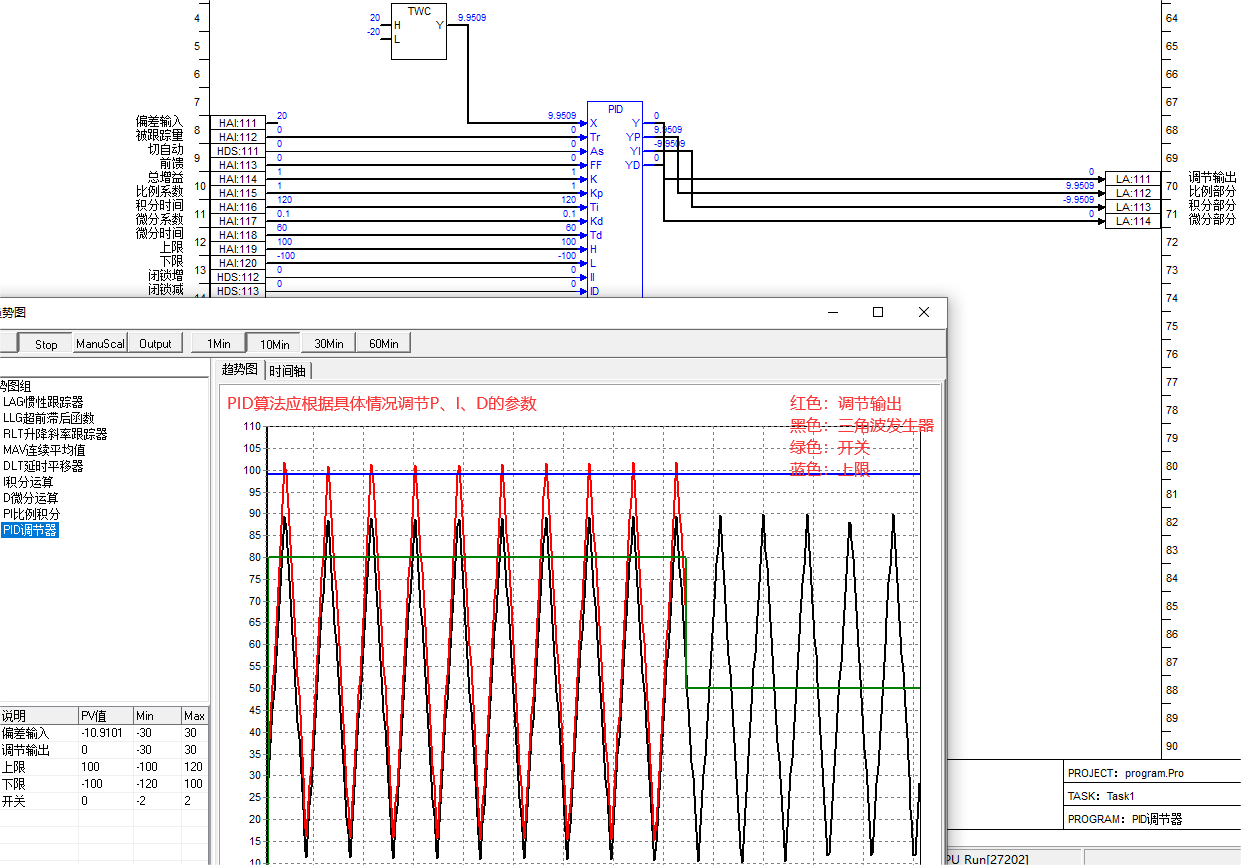Click the blue upper limit line in chart
This screenshot has height=865, width=1241.
(800, 474)
